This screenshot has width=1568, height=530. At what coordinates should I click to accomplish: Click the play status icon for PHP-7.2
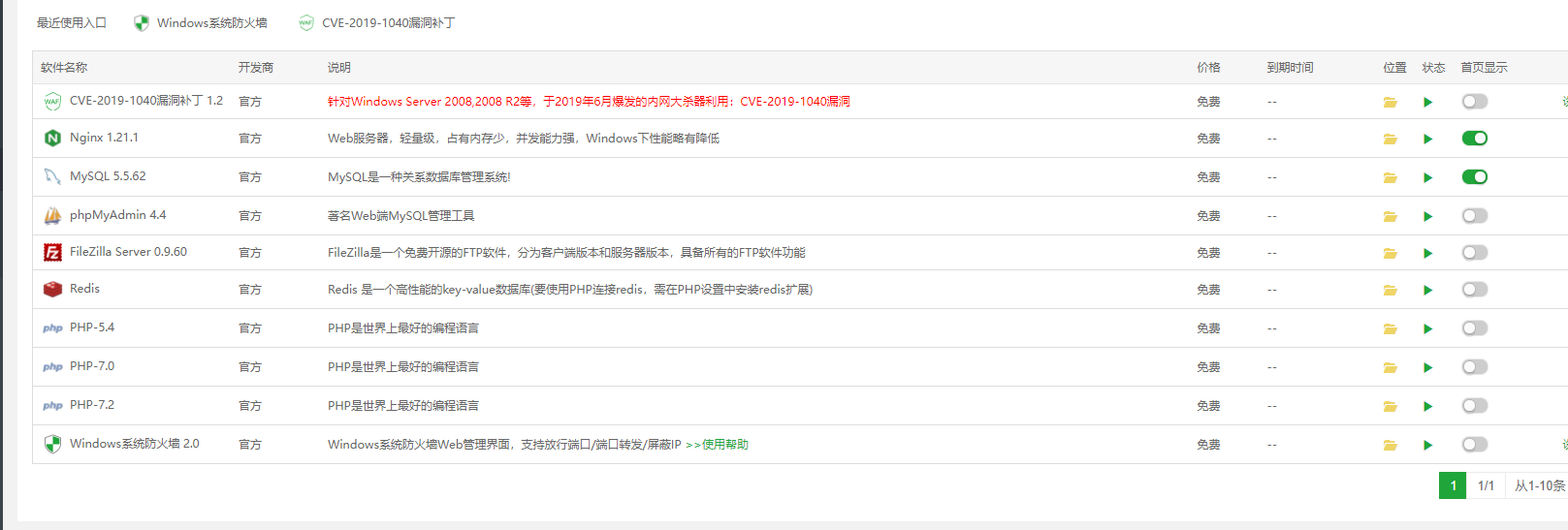pos(1427,406)
